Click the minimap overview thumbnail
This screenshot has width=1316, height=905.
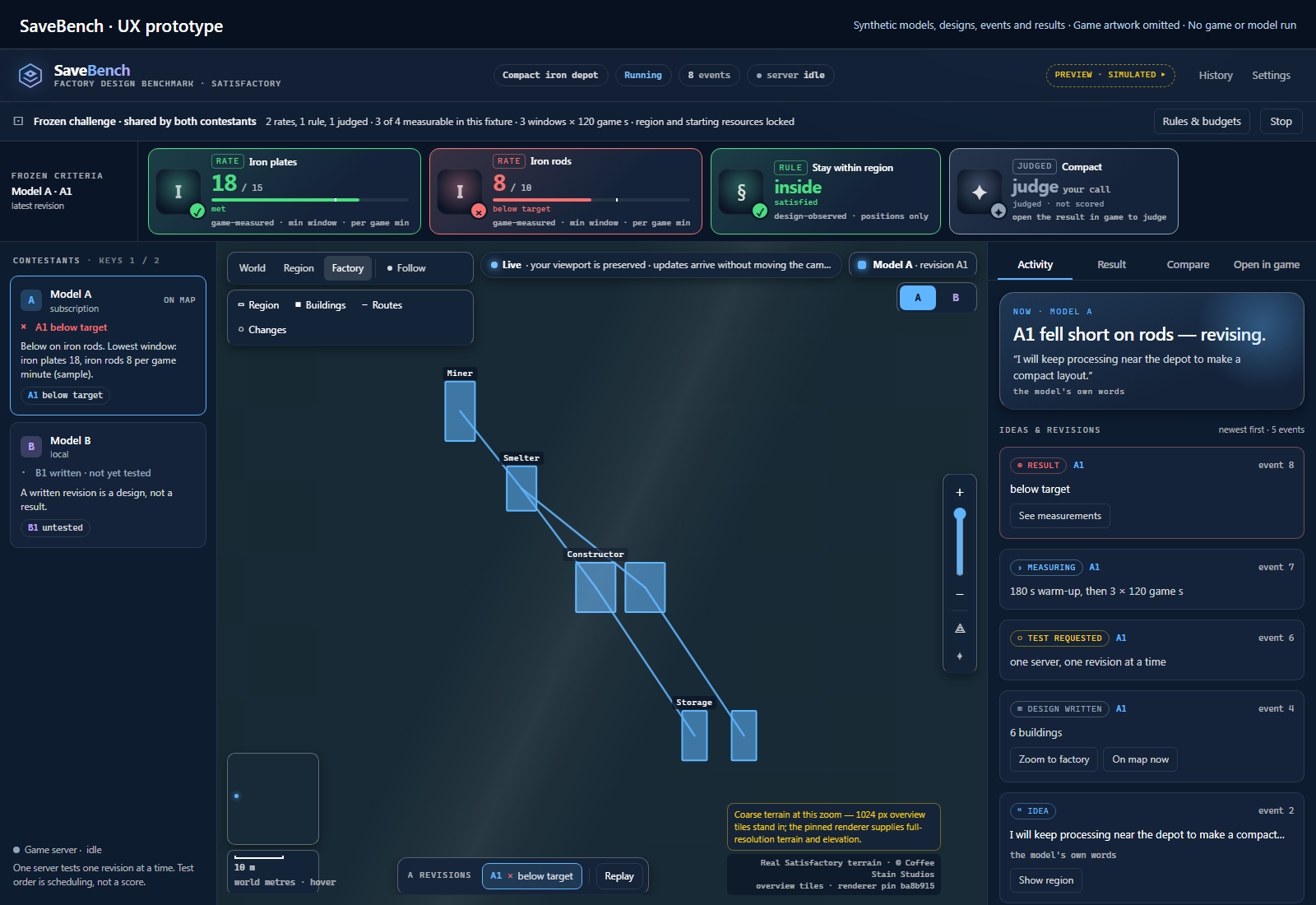point(273,799)
